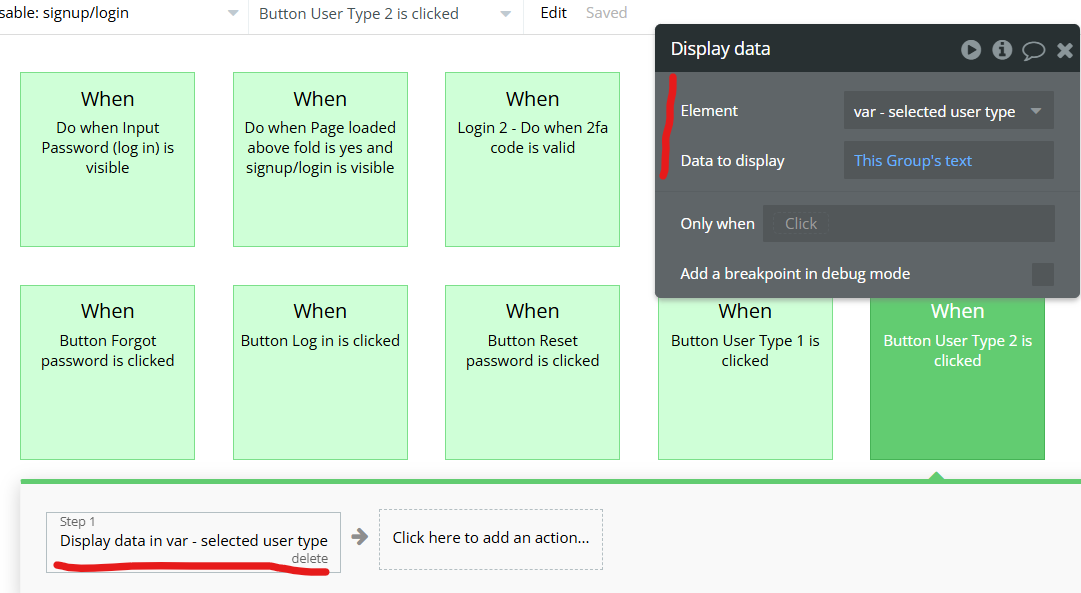
Task: Open the signup/login reusable element dropdown arrow
Action: 233,13
